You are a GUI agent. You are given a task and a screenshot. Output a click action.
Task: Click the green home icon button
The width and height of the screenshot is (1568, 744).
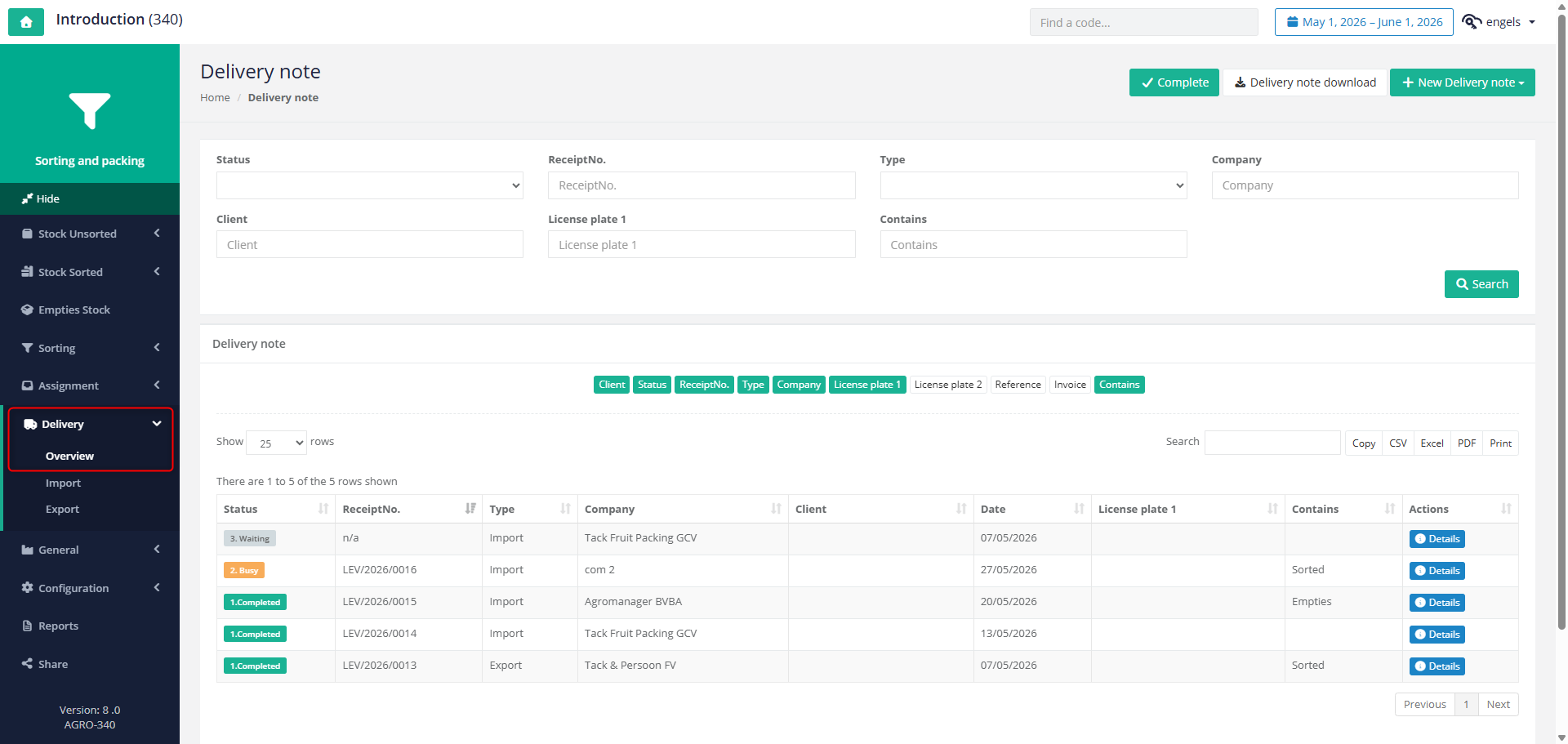(x=26, y=22)
